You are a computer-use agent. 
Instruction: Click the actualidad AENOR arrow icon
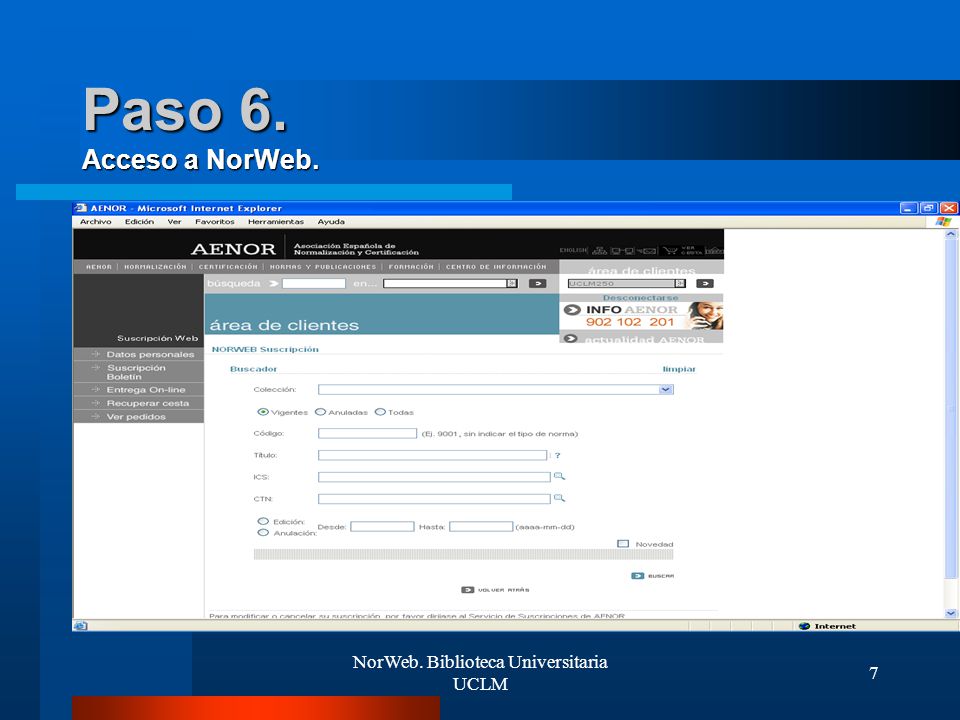tap(570, 338)
